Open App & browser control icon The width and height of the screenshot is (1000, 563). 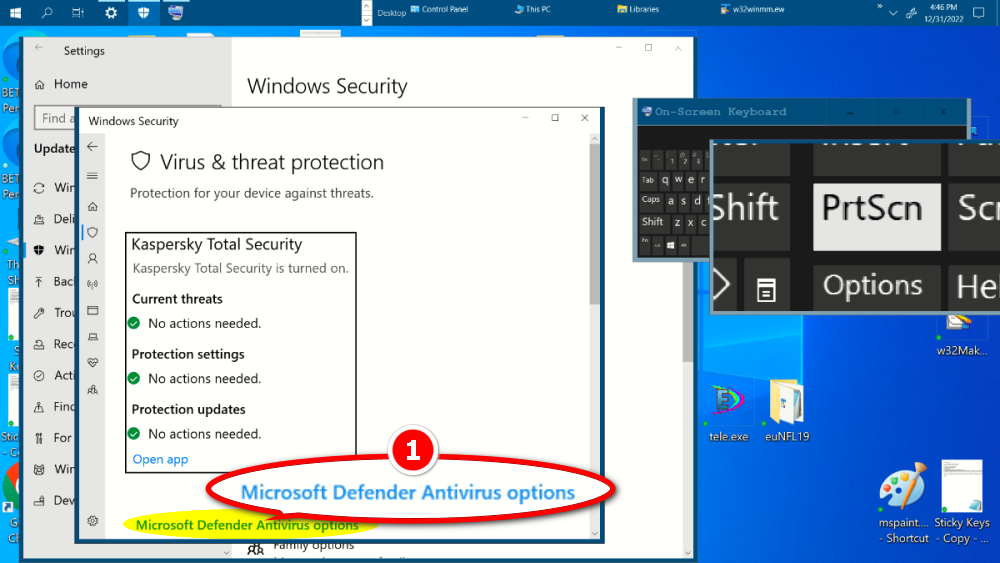pyautogui.click(x=92, y=311)
